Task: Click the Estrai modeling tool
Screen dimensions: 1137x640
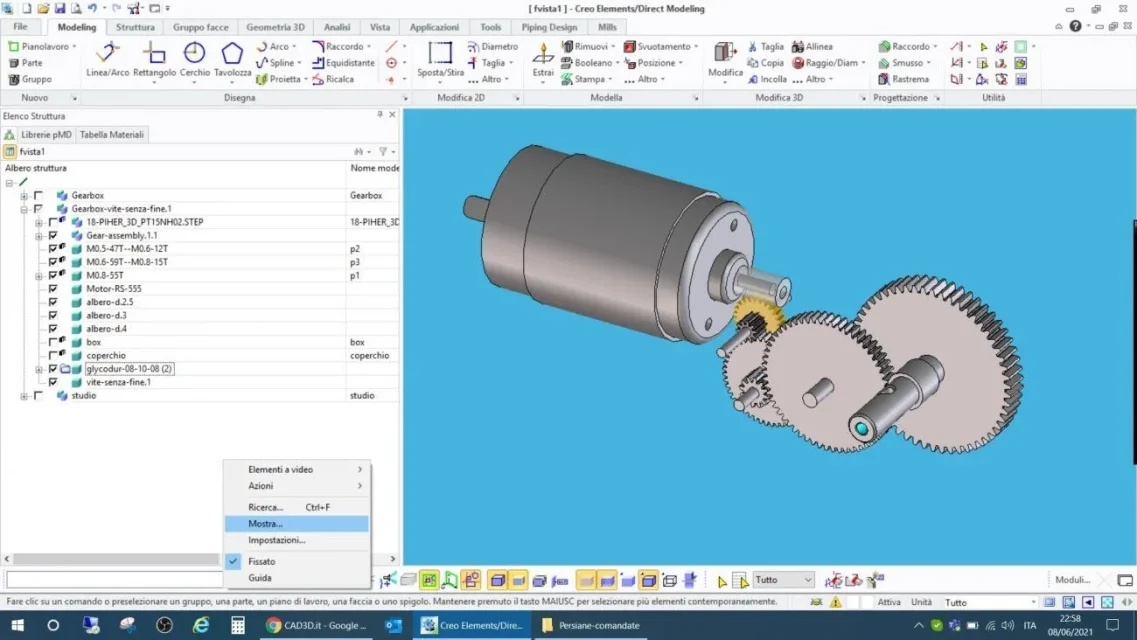Action: pos(542,59)
